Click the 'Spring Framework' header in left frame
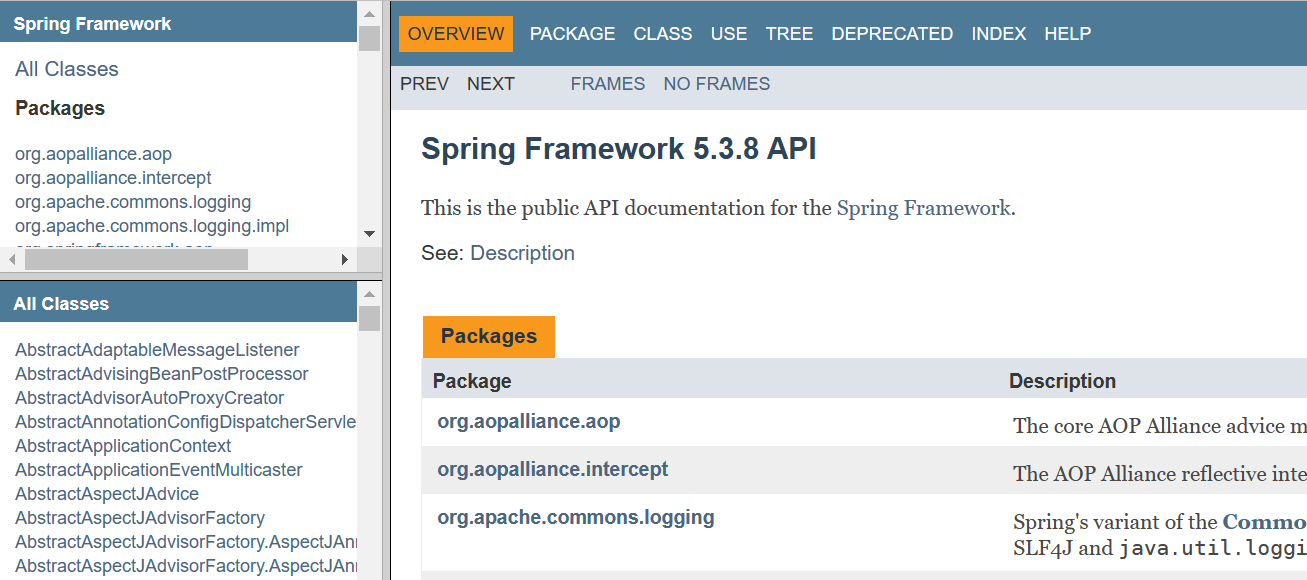The width and height of the screenshot is (1307, 580). [92, 24]
